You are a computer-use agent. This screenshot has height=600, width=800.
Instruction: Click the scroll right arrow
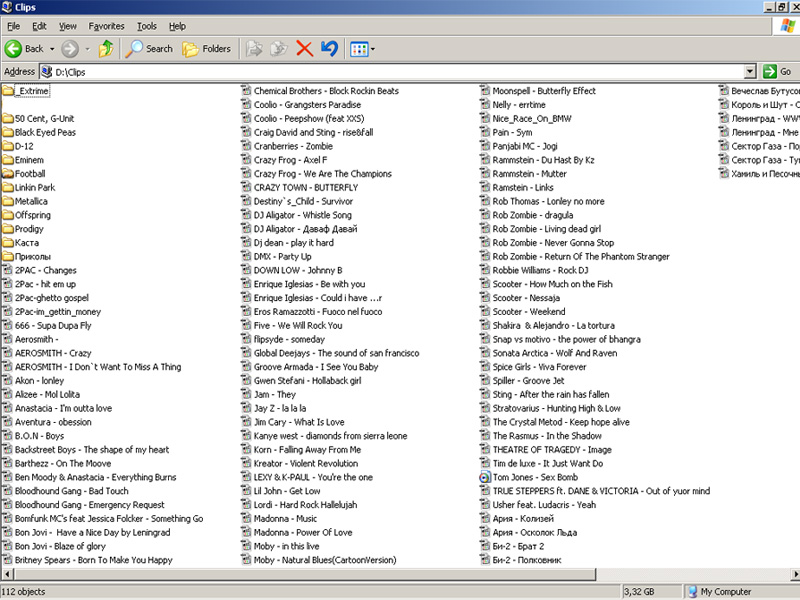click(x=795, y=574)
